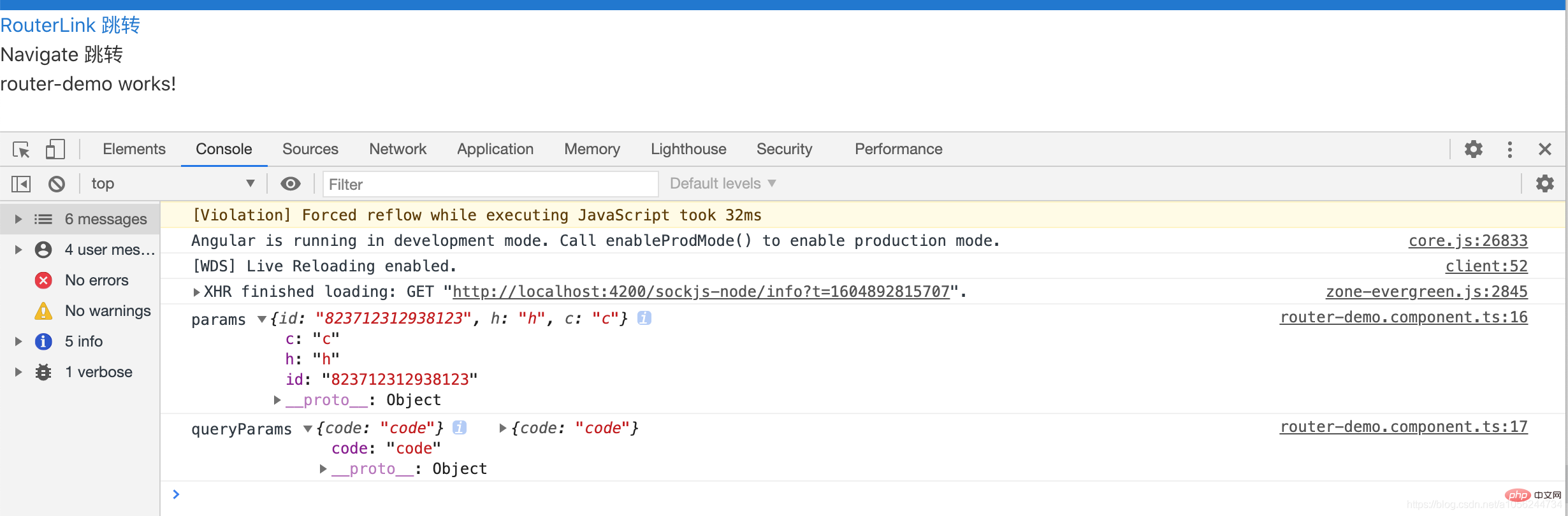This screenshot has width=1568, height=516.
Task: Select the No errors filter
Action: click(96, 280)
